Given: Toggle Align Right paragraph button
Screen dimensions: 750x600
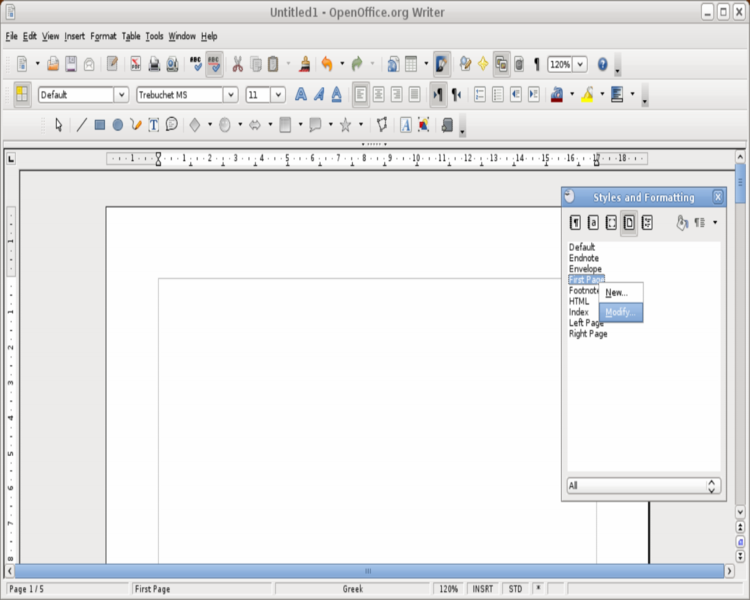Looking at the screenshot, I should [x=396, y=94].
